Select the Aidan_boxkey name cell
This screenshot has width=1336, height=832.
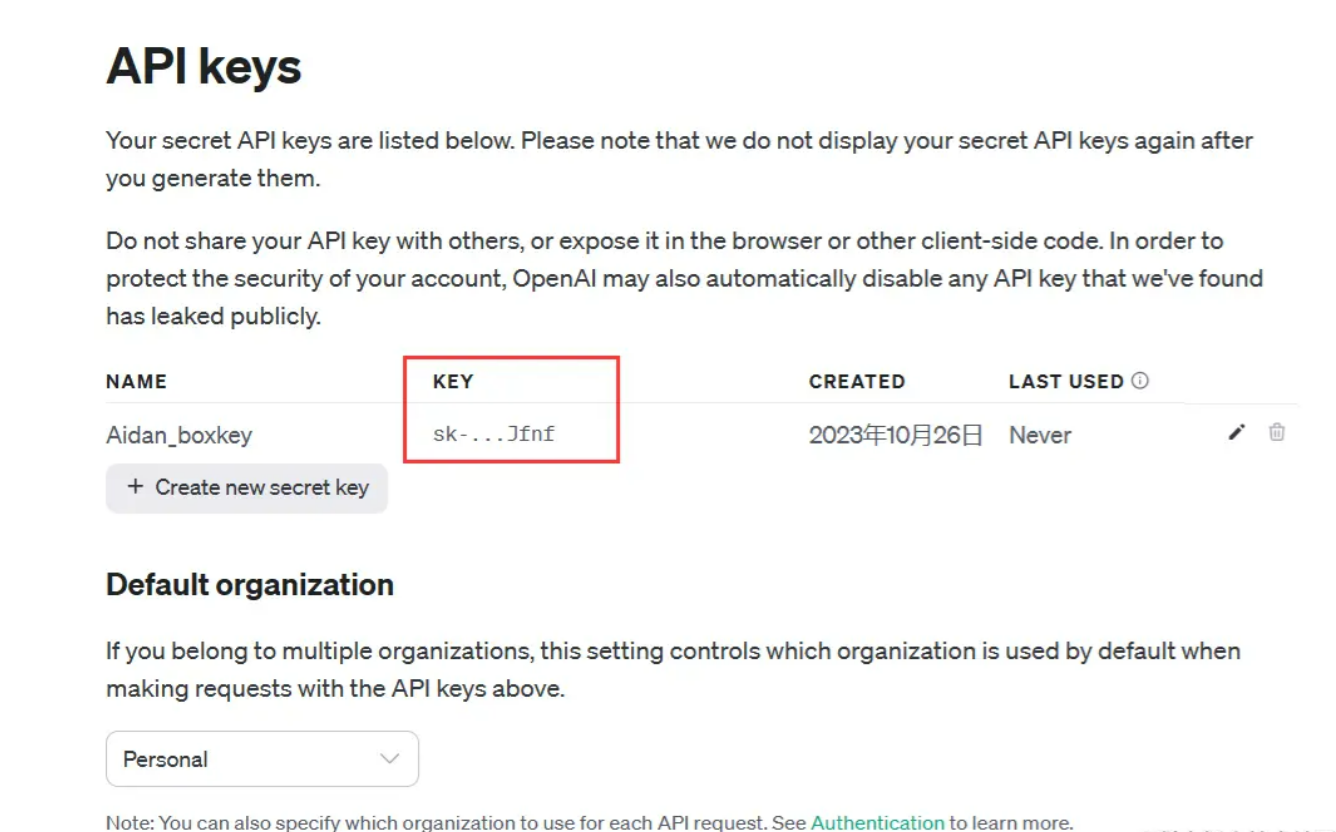[x=179, y=435]
